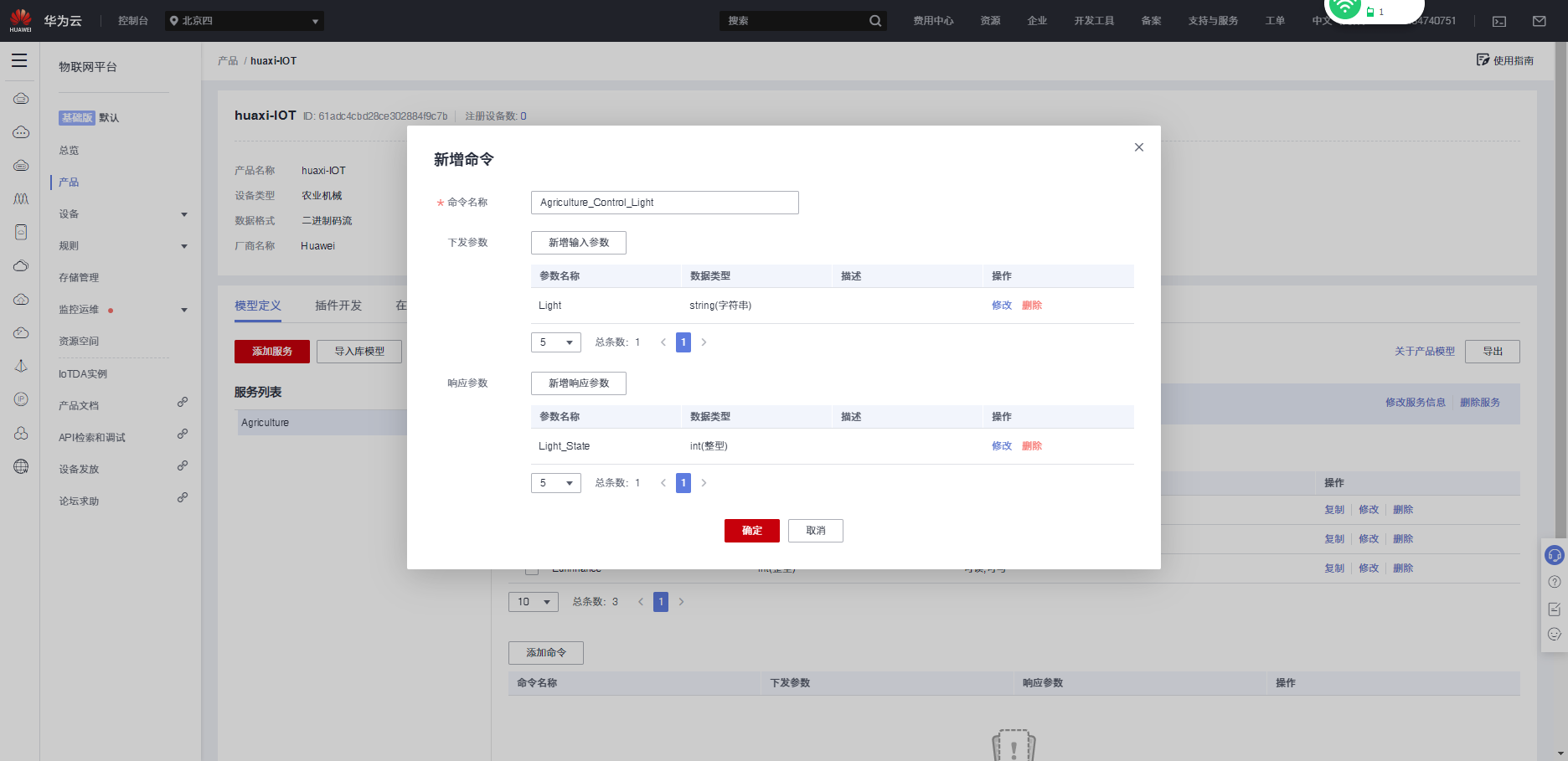Click the 使用指南 link

click(1514, 60)
